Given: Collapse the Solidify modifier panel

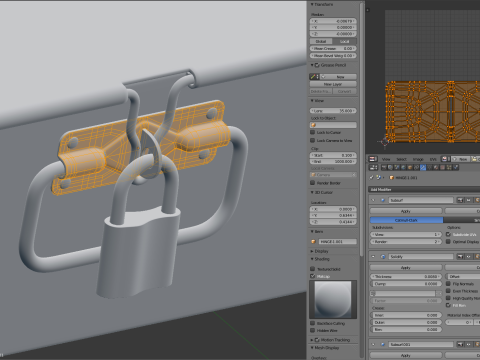Looking at the screenshot, I should [x=373, y=256].
